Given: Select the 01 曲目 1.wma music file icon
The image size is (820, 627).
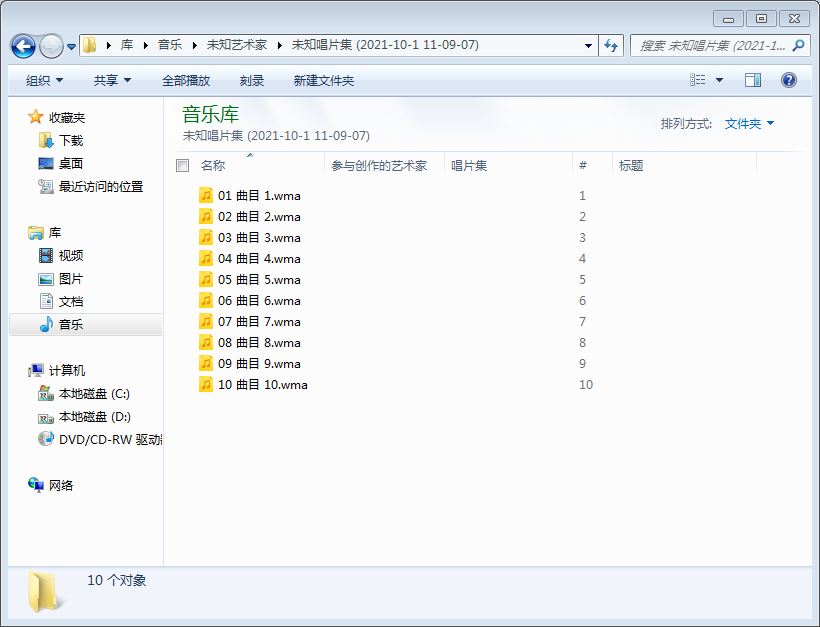Looking at the screenshot, I should (x=206, y=196).
